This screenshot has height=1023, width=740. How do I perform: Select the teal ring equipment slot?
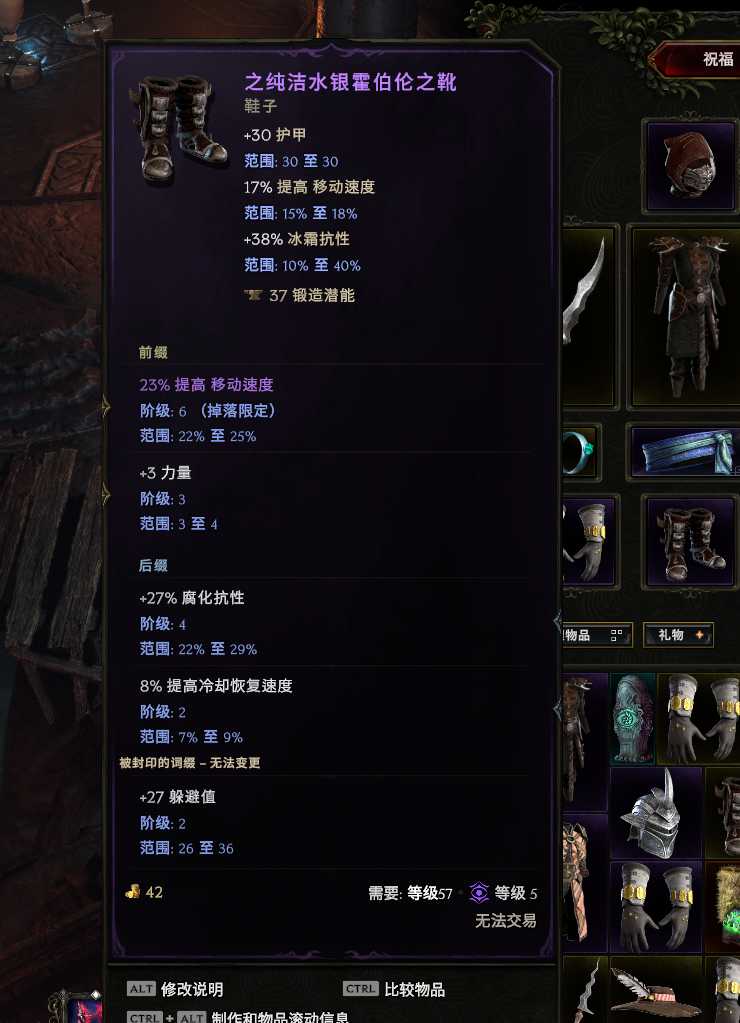581,451
